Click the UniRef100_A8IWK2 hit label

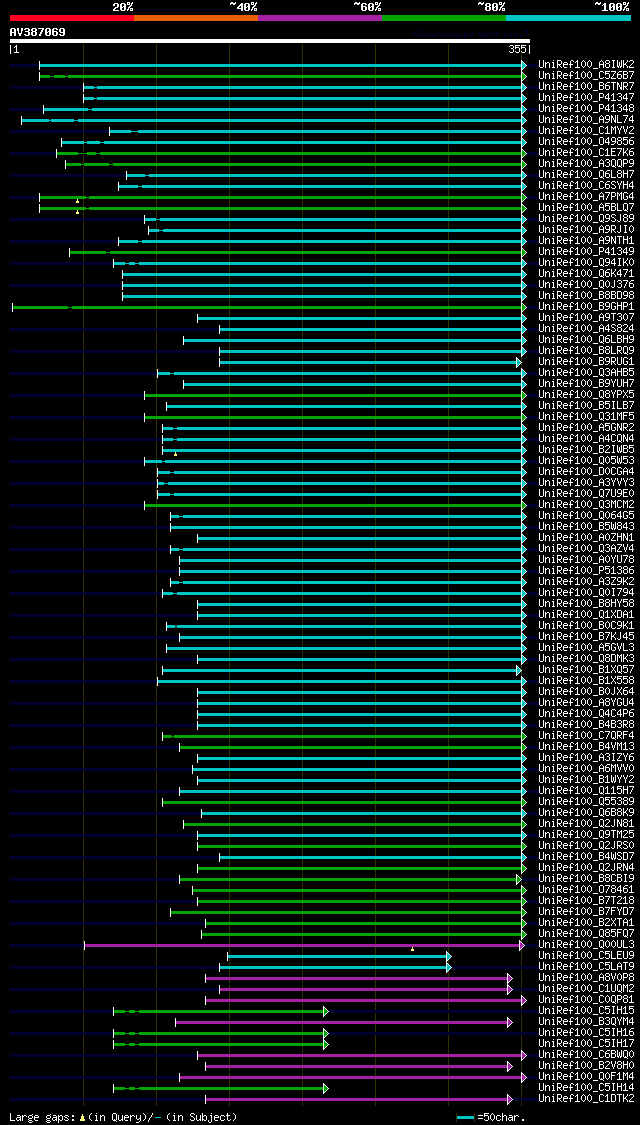click(x=586, y=65)
